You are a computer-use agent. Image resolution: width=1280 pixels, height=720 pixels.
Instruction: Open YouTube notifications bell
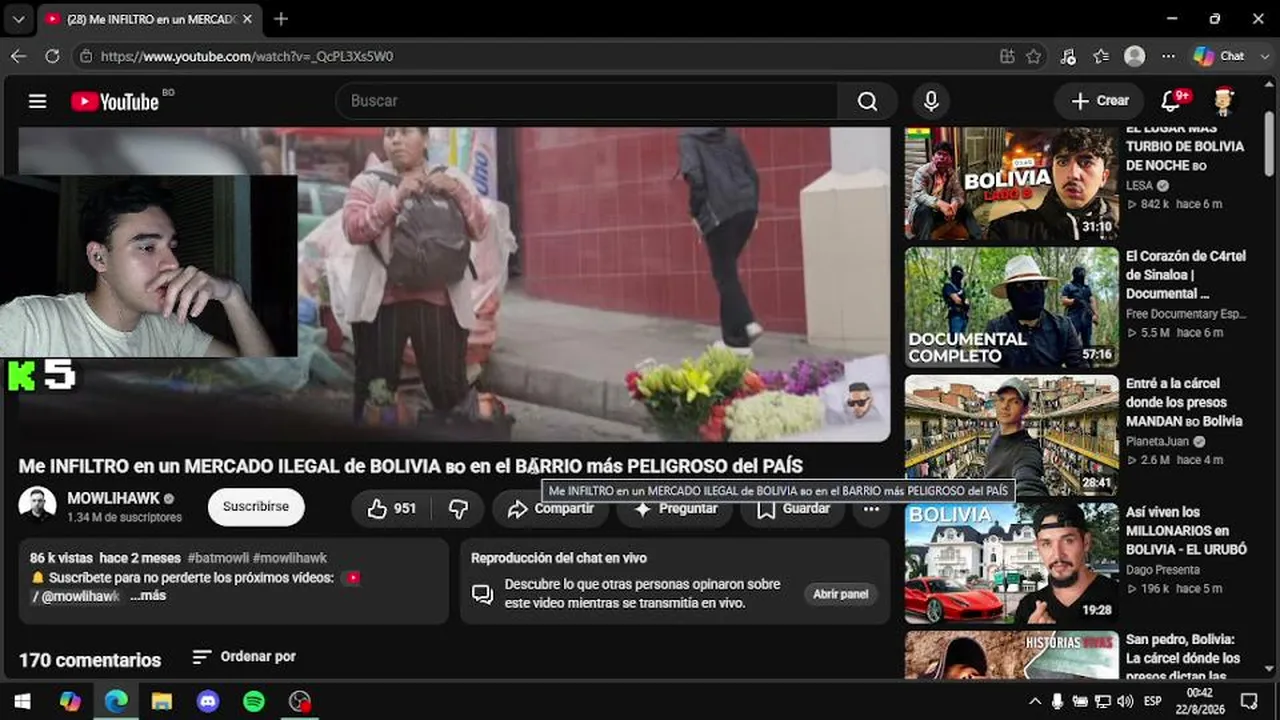point(1171,101)
